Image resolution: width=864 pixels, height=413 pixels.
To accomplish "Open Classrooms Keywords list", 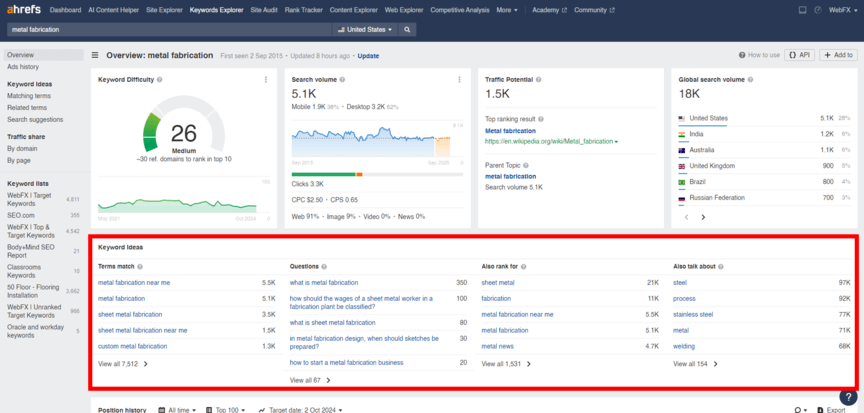I will tap(24, 271).
